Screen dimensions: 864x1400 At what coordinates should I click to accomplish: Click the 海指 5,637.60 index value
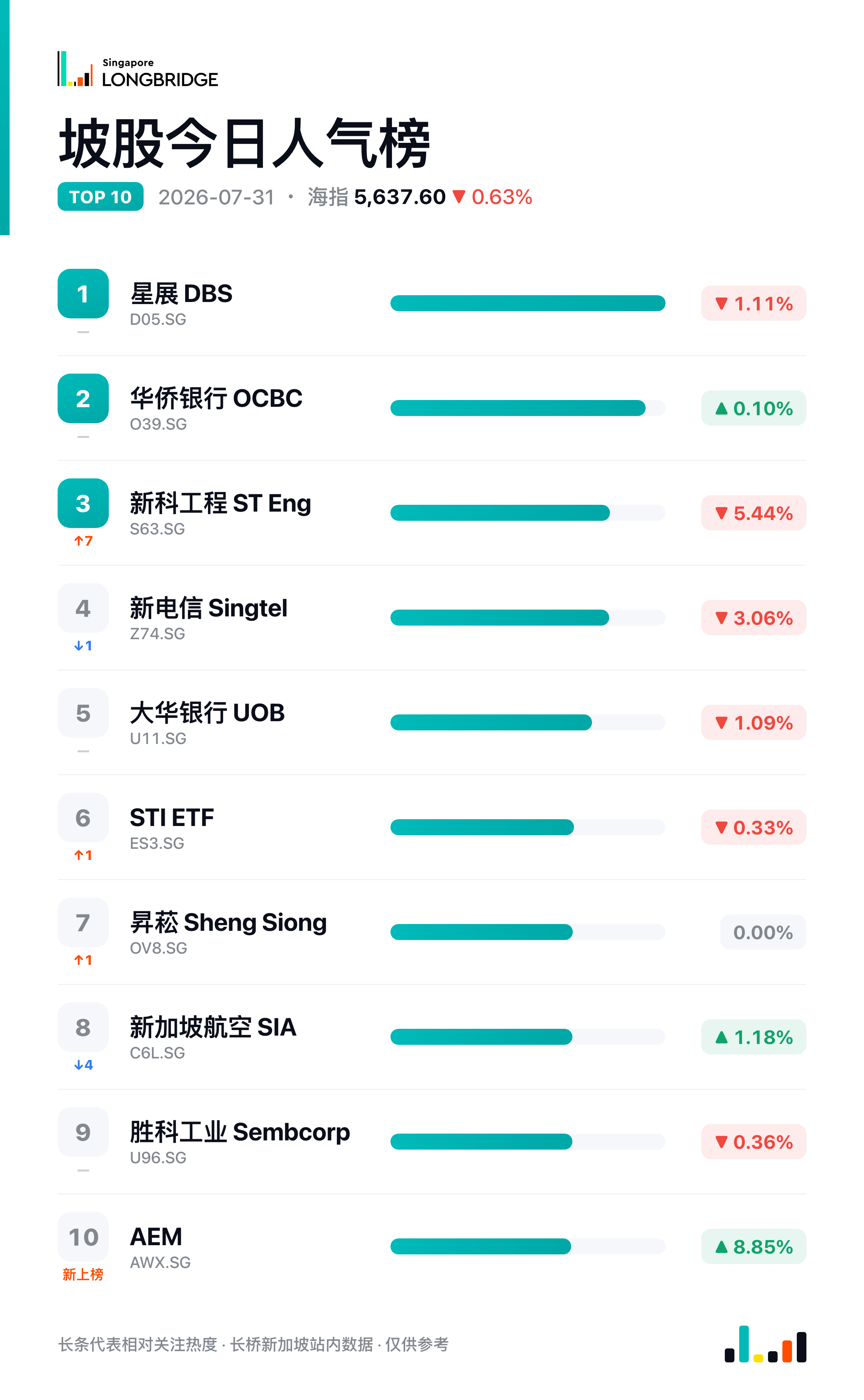coord(376,197)
